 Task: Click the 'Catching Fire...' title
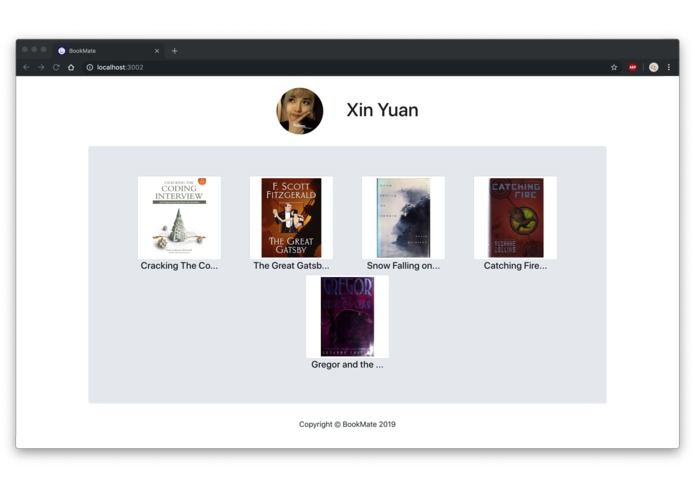[515, 266]
